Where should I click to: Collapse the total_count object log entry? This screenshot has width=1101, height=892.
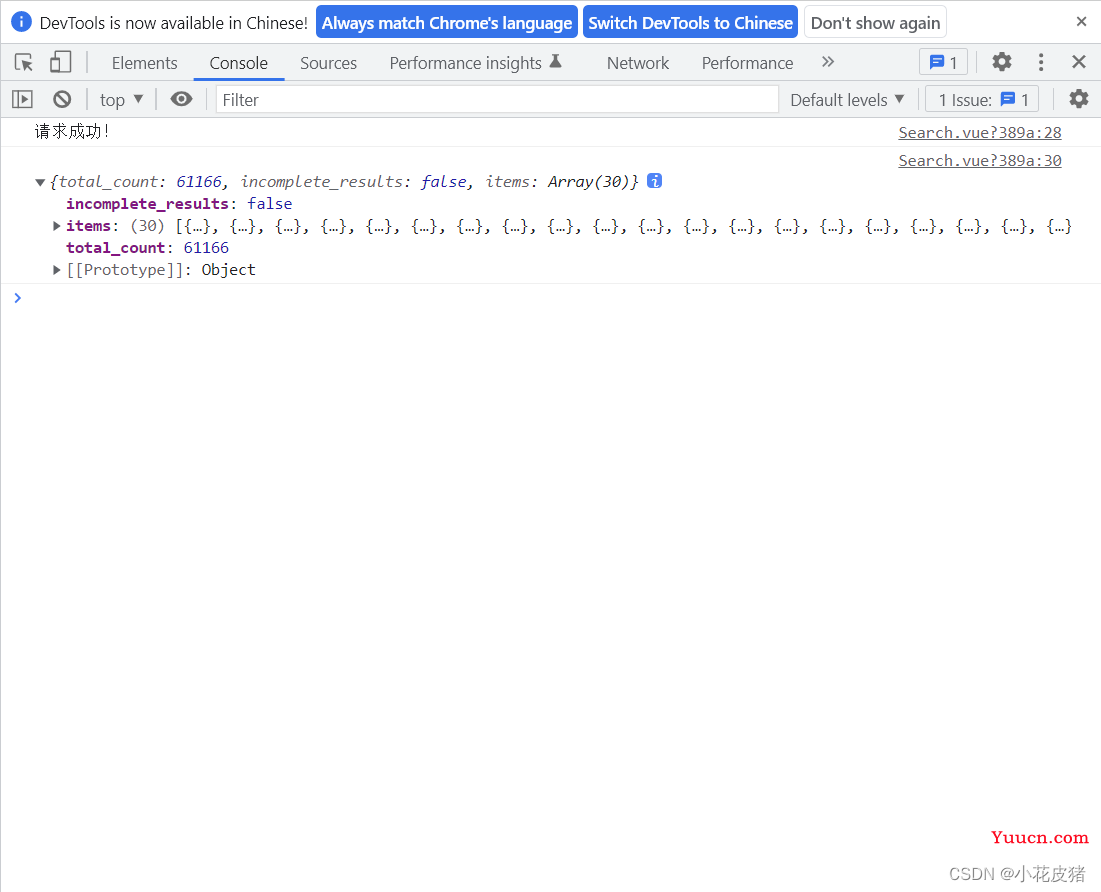40,183
